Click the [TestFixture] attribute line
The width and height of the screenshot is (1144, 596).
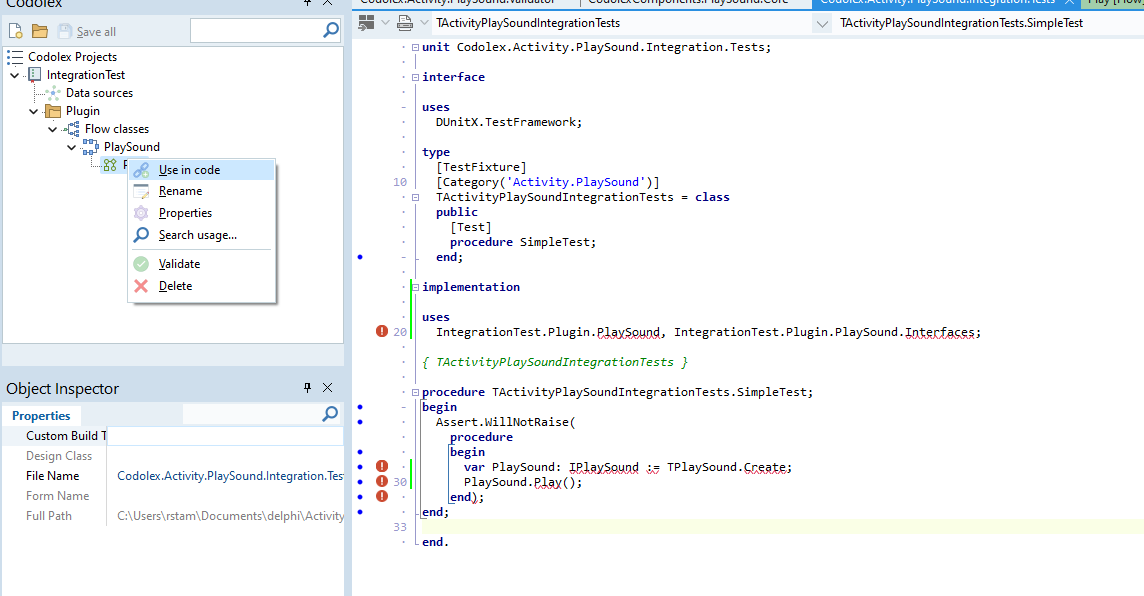coord(481,167)
